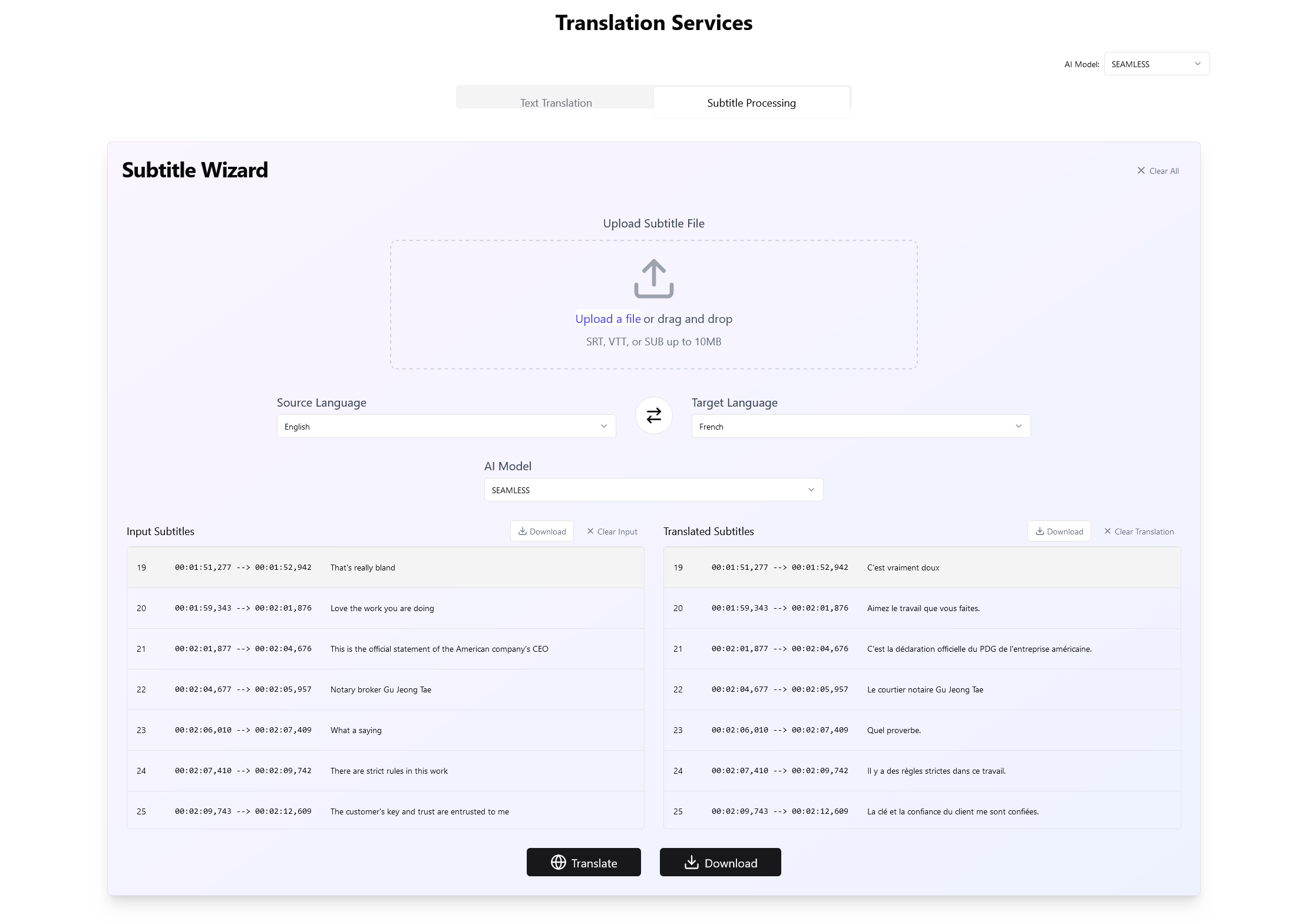Click download icon in Input Subtitles header
The height and width of the screenshot is (924, 1308).
point(522,531)
